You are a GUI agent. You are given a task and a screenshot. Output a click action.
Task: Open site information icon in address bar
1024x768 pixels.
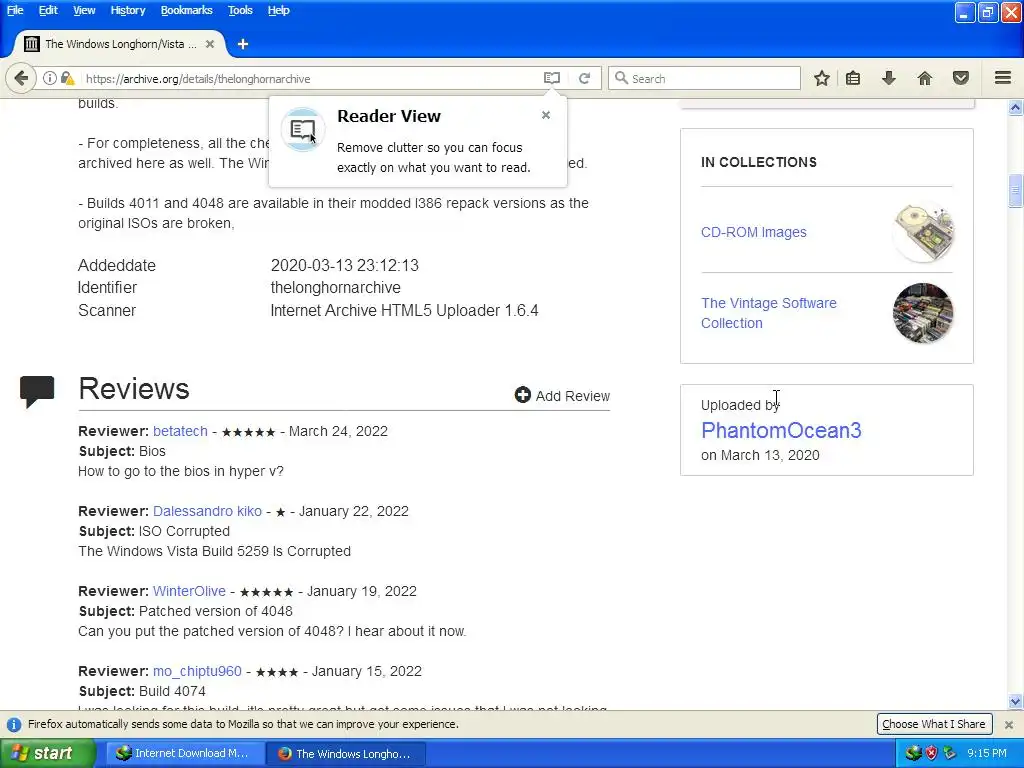(50, 78)
